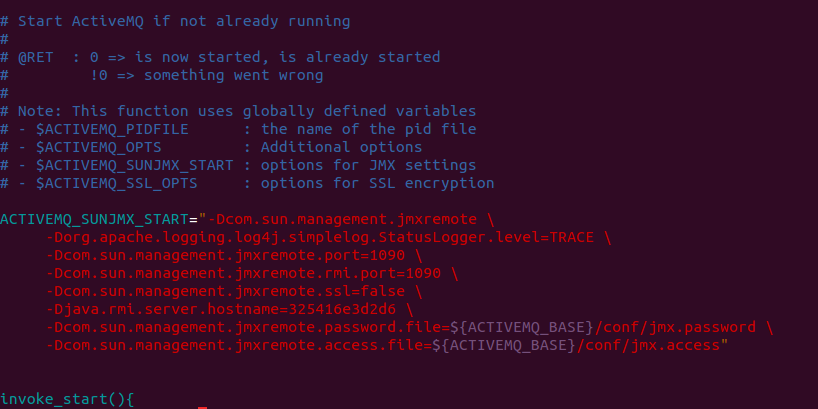Screen dimensions: 818x409
Task: Click the "globally defined variables" note comment
Action: click(x=359, y=111)
